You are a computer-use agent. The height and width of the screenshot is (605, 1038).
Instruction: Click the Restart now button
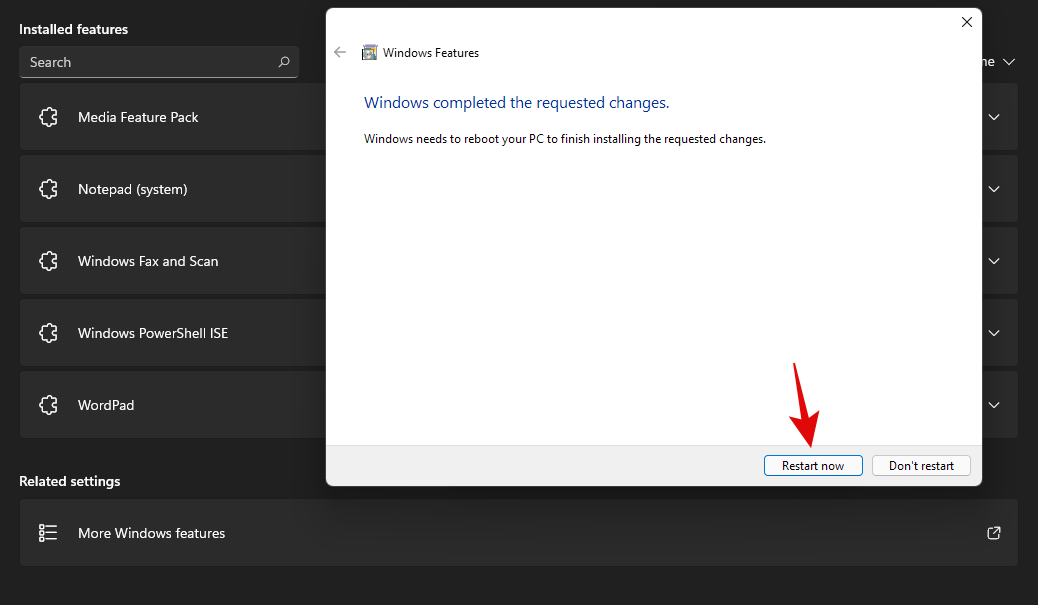coord(813,465)
